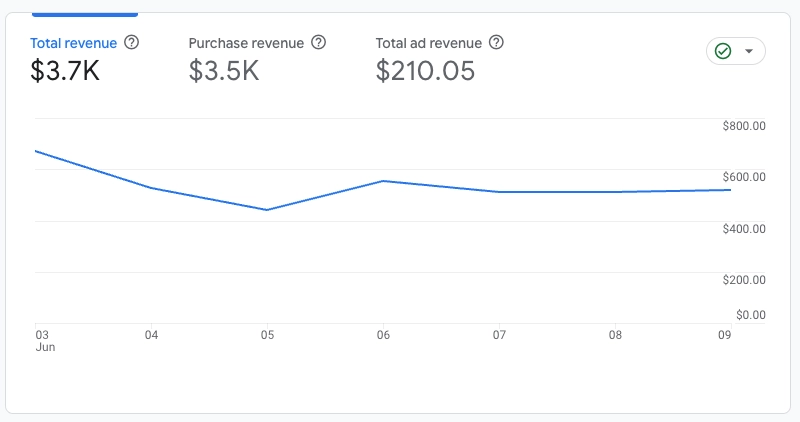Click the line's data point for Jun 08

tap(614, 192)
